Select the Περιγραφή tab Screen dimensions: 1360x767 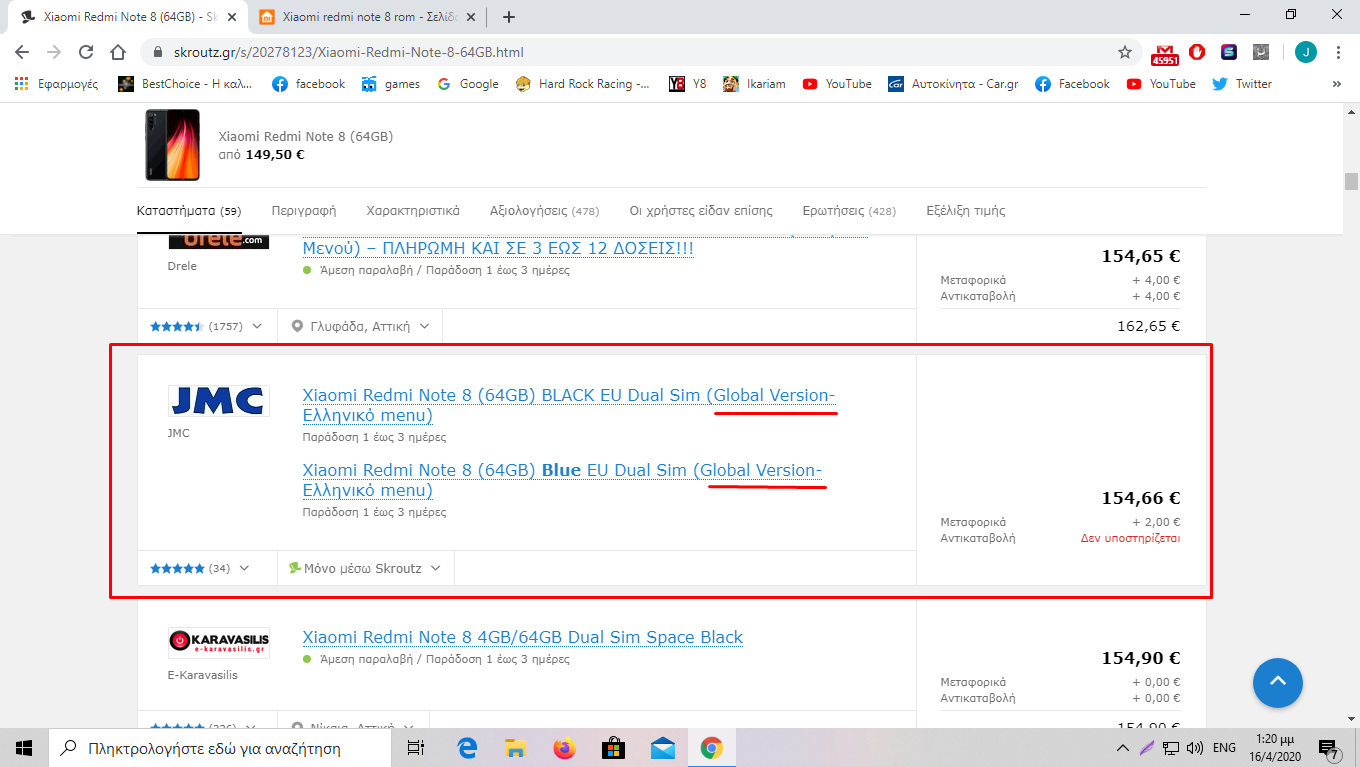(x=304, y=211)
